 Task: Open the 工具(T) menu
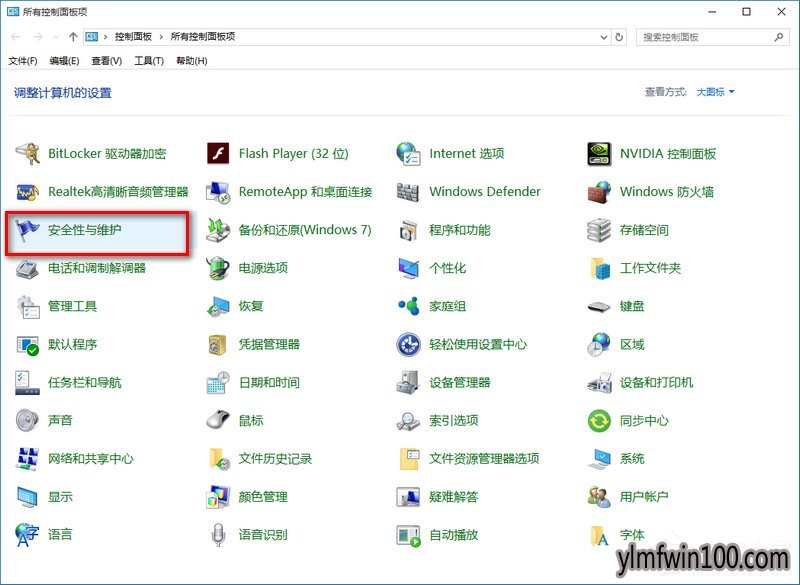tap(149, 61)
